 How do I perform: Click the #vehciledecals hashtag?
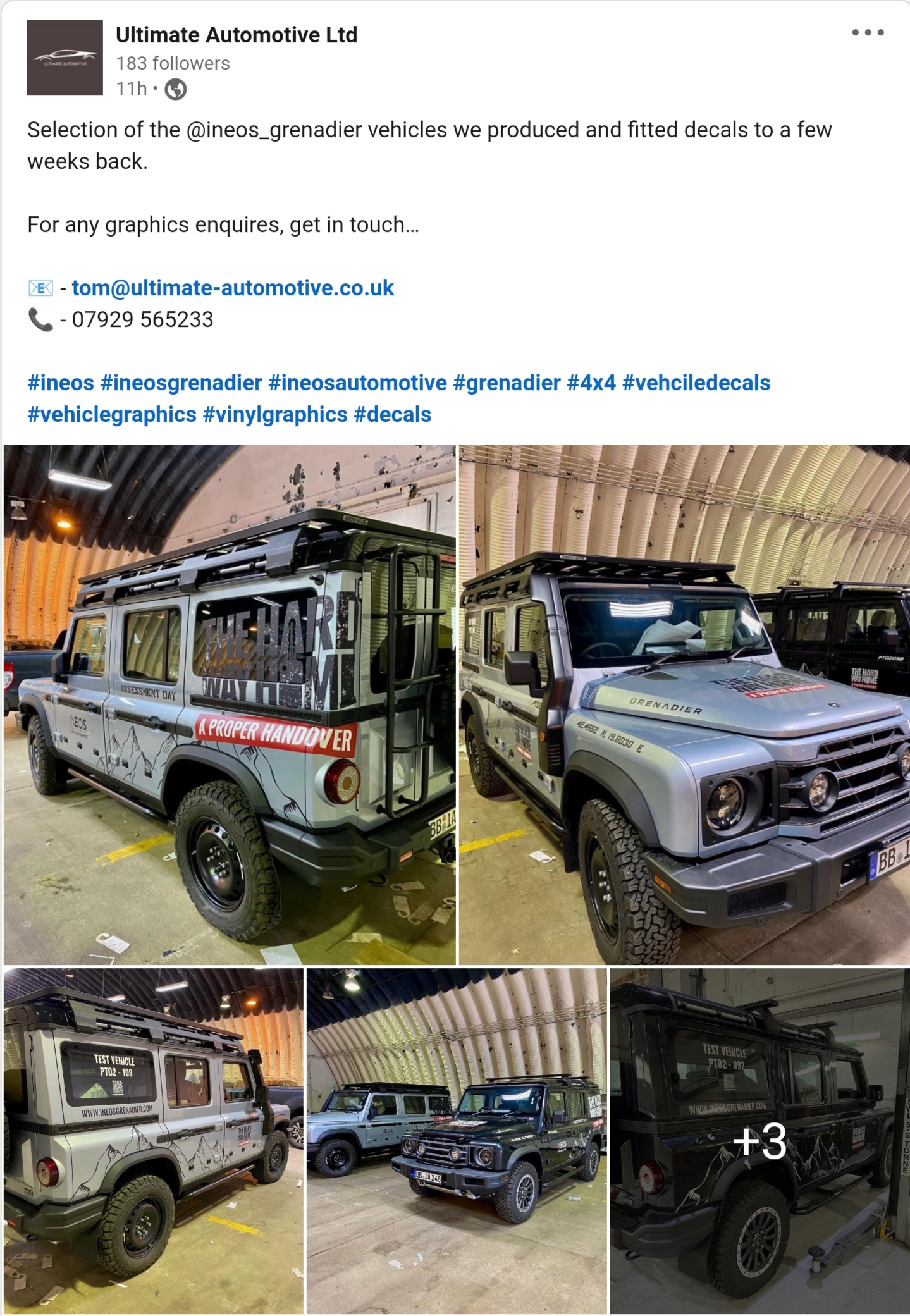pos(696,383)
